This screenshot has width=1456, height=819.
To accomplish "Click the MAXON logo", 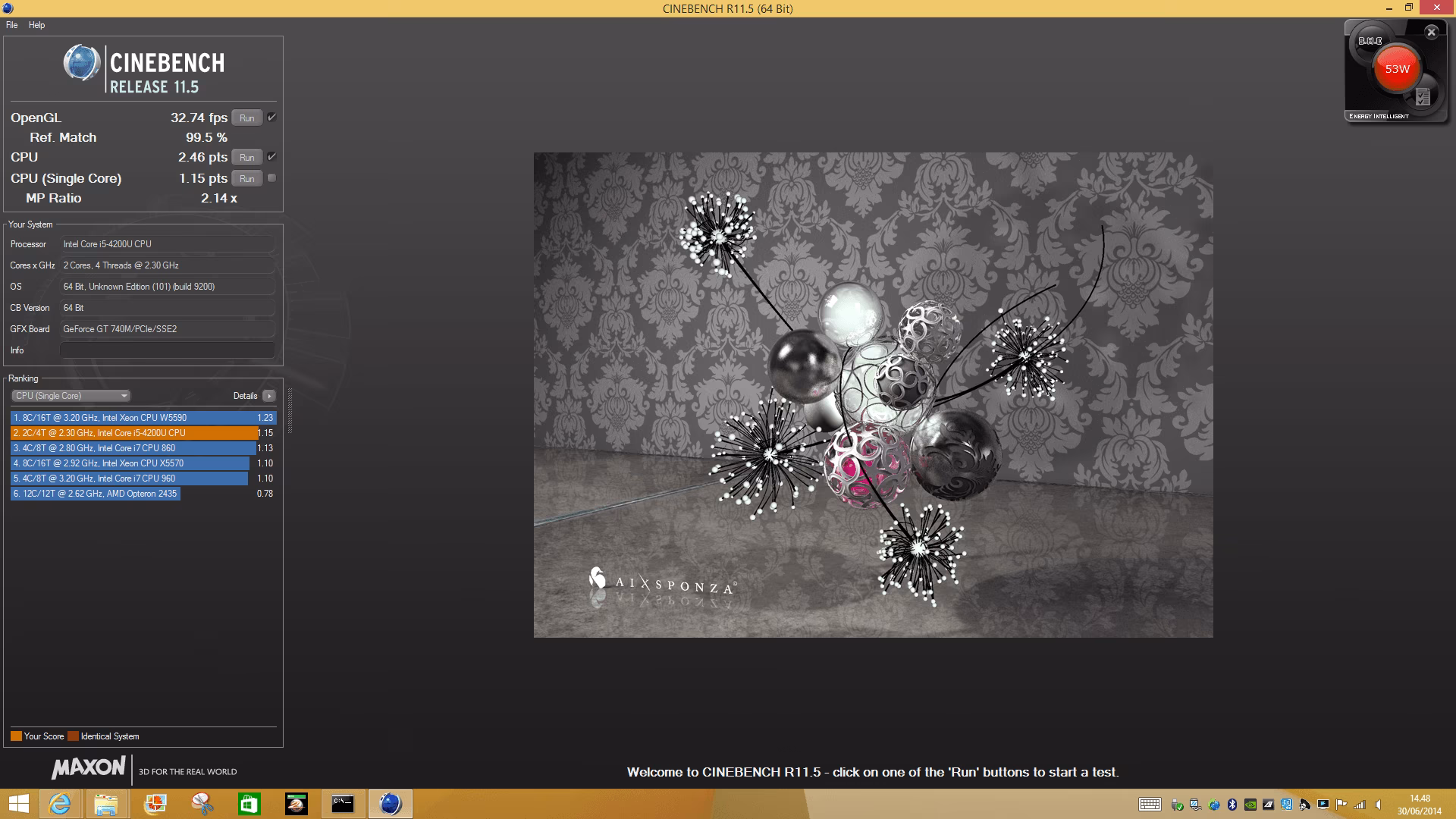I will coord(89,767).
